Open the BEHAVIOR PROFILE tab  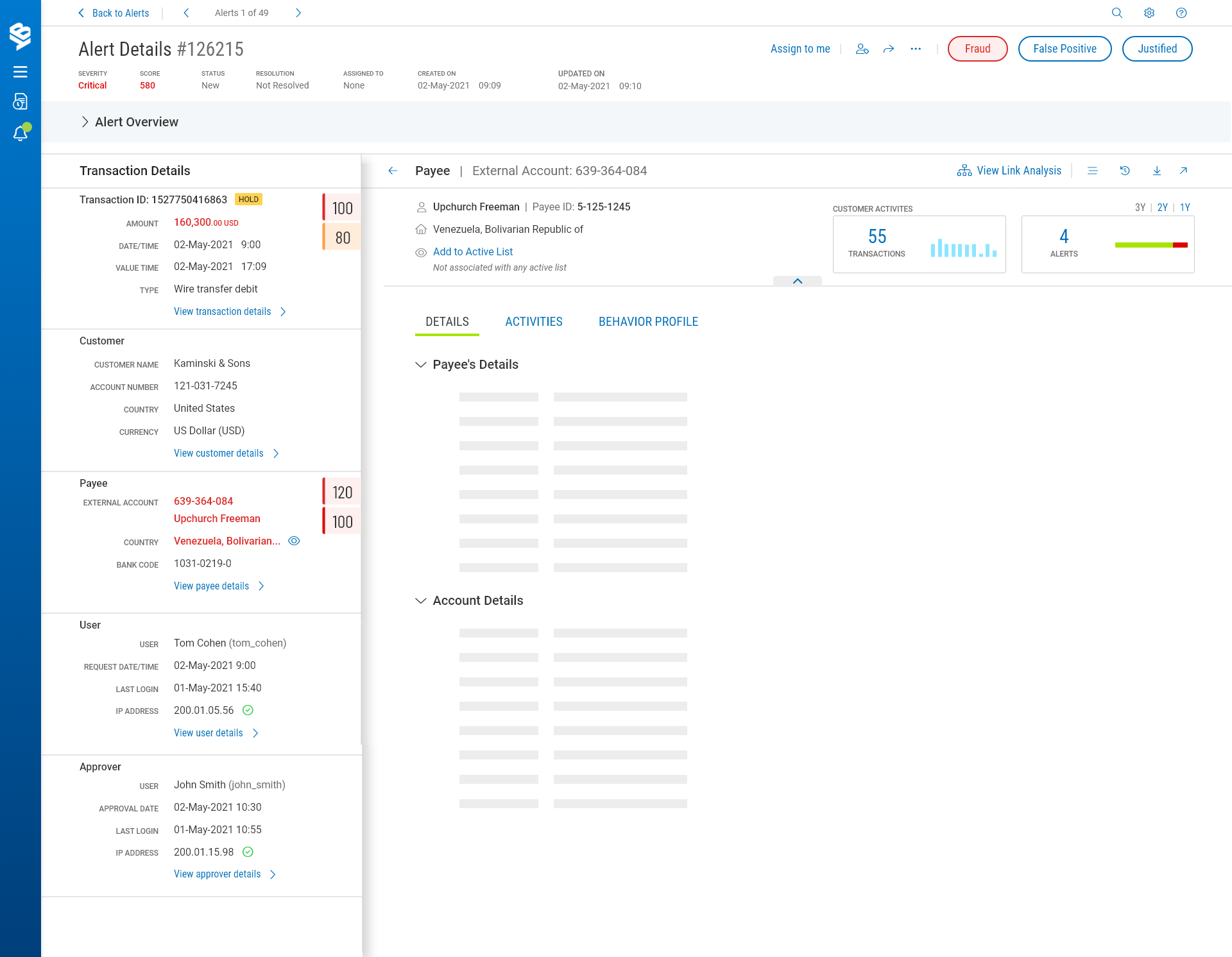tap(648, 321)
